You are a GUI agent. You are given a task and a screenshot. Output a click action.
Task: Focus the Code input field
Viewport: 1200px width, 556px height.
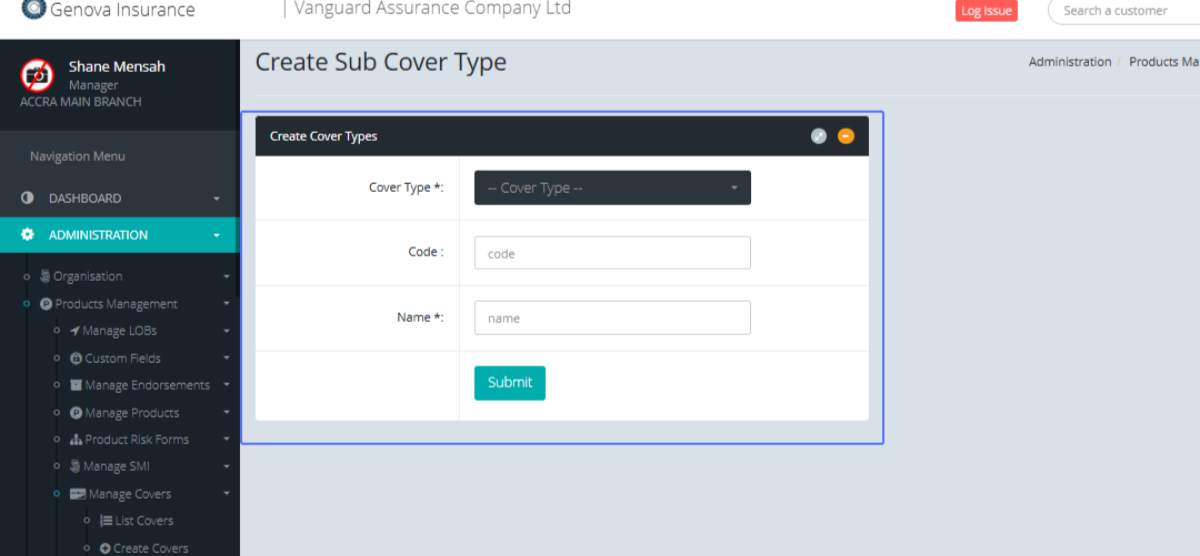pos(612,253)
